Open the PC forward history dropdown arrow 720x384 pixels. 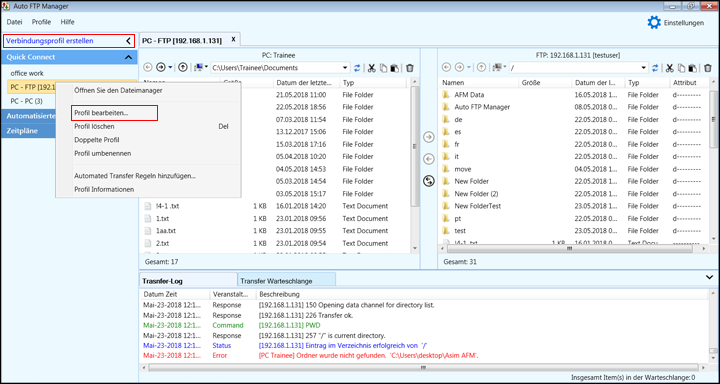coord(170,68)
